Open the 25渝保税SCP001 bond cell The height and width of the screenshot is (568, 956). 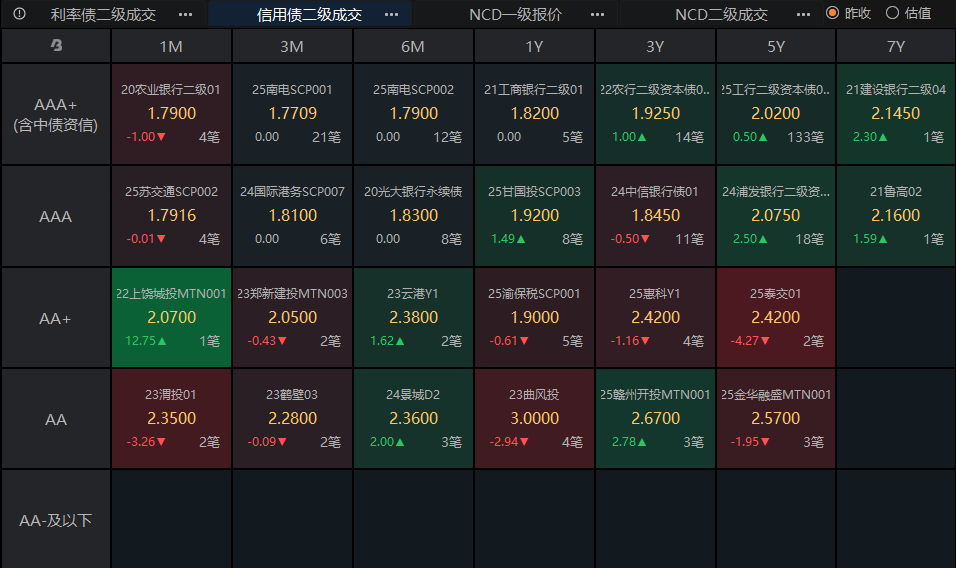point(534,318)
